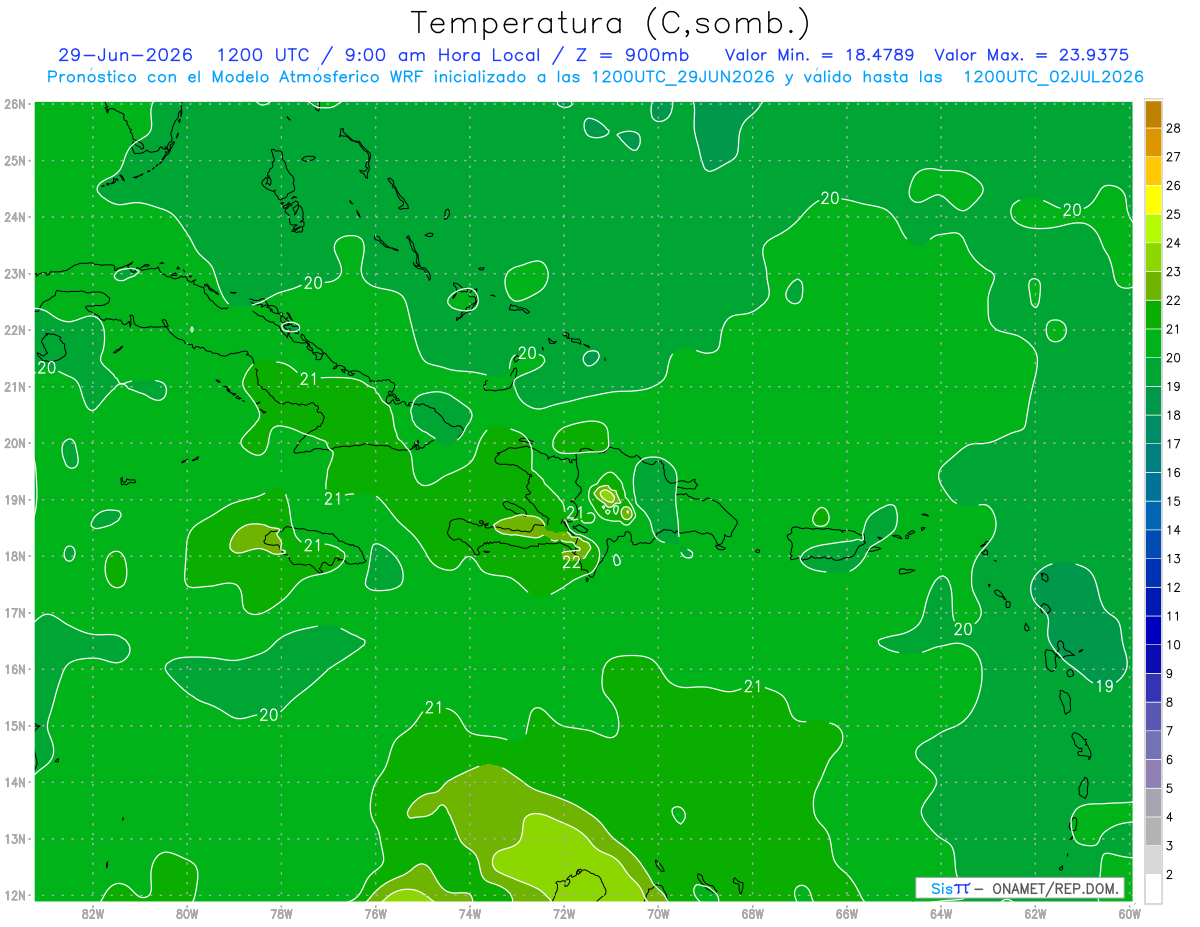The image size is (1200, 927).
Task: Click the "22N" latitude axis label
Action: 15,330
